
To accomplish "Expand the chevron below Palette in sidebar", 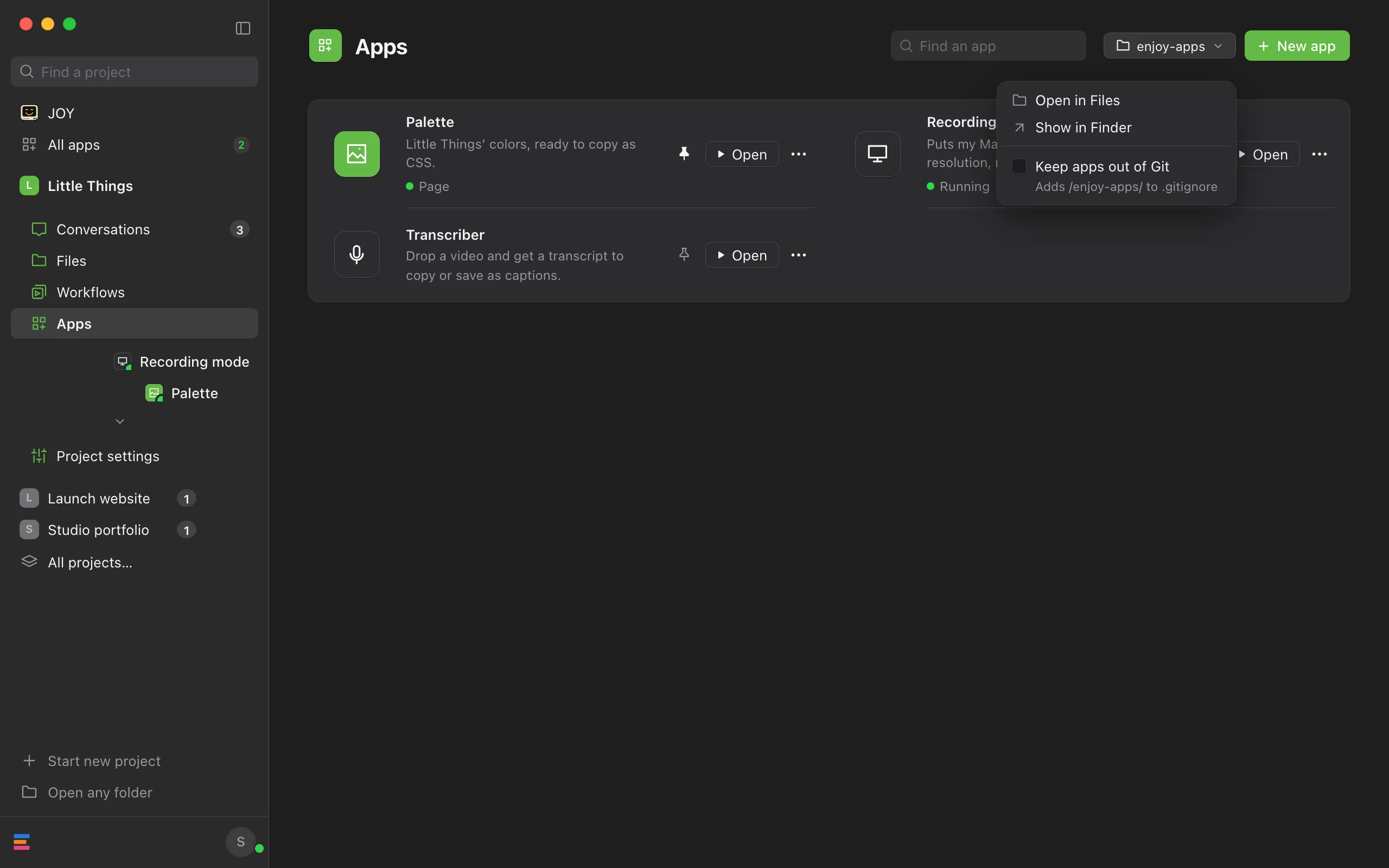I will tap(120, 422).
